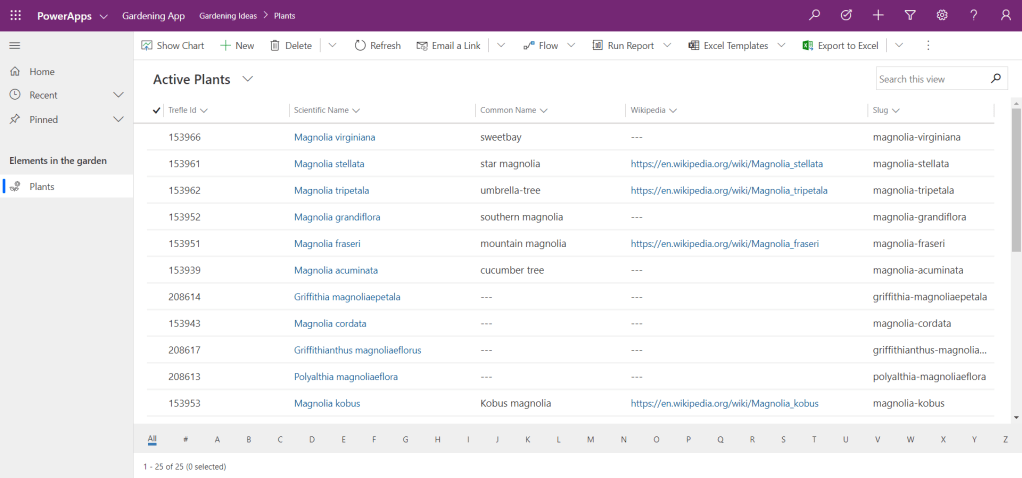Open advanced find filter icon
The width and height of the screenshot is (1022, 478).
[910, 15]
